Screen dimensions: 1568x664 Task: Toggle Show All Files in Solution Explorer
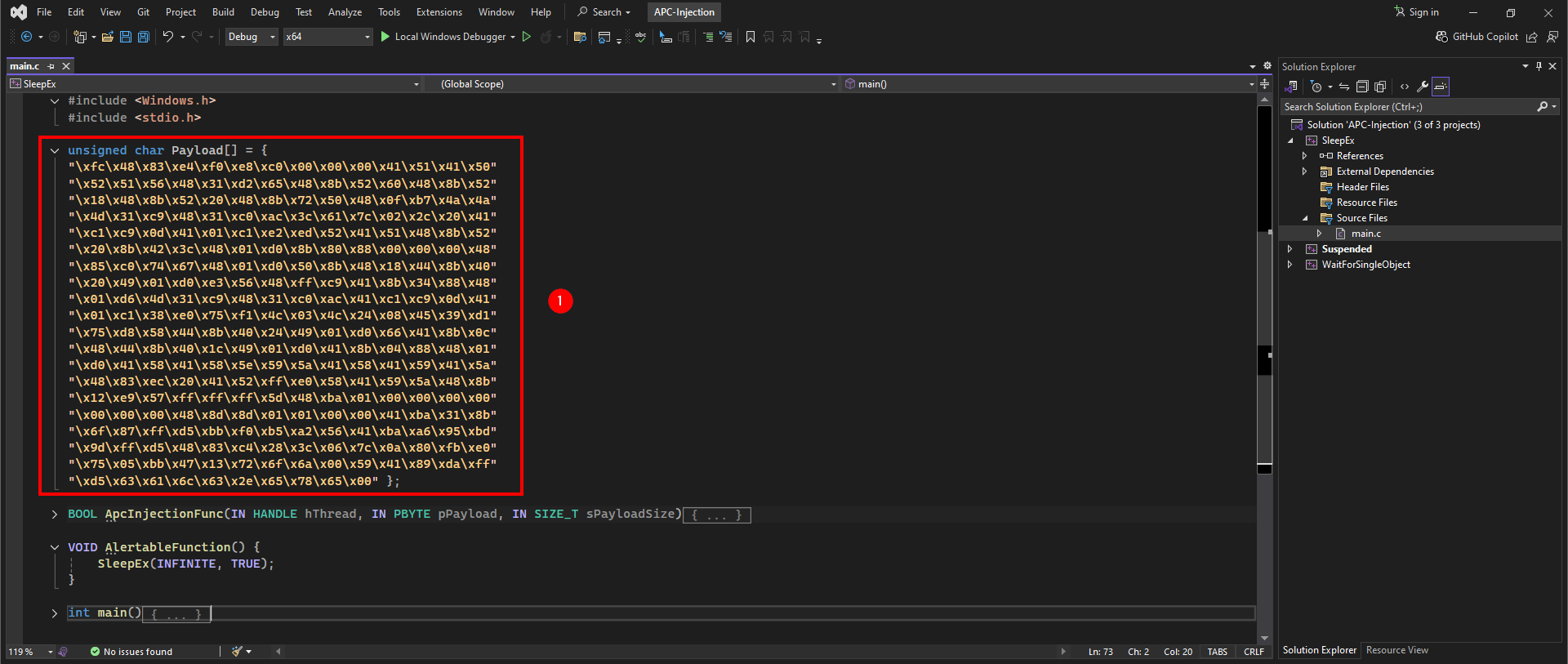(1380, 87)
